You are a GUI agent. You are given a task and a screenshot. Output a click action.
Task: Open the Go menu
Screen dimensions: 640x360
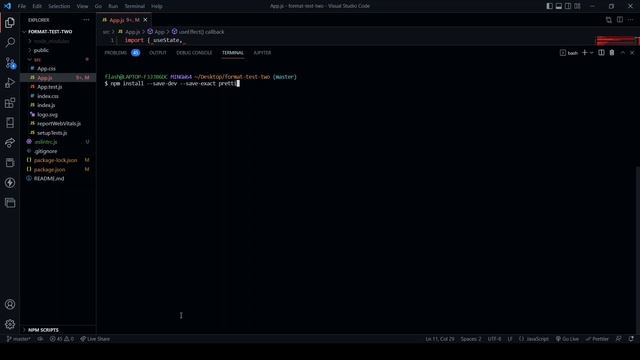[x=98, y=6]
